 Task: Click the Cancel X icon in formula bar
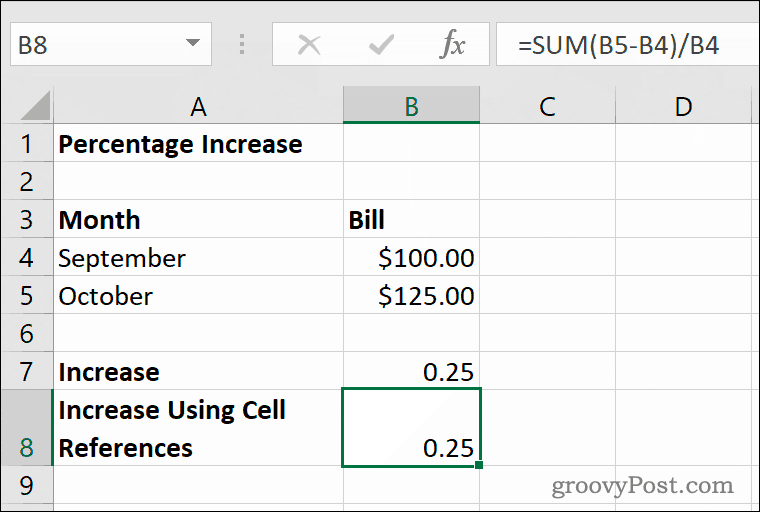[309, 46]
